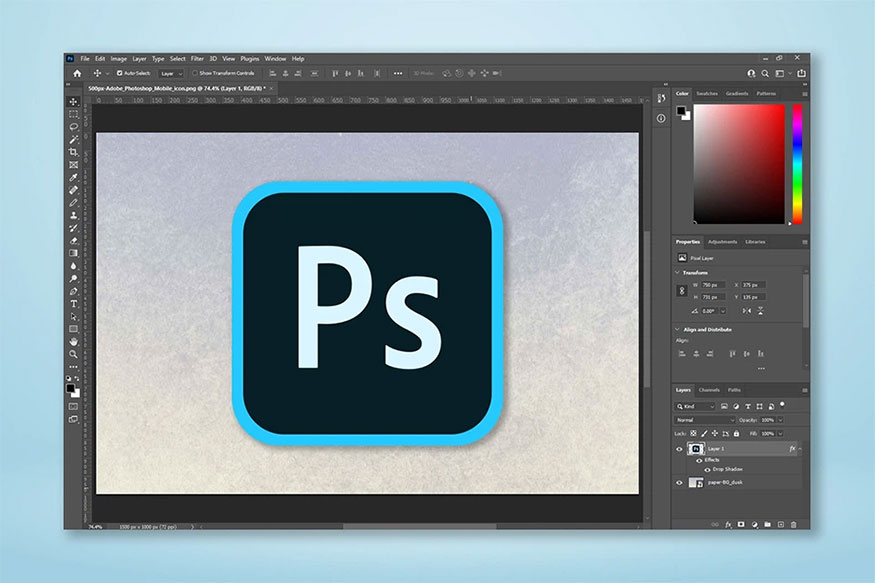Screen dimensions: 875x583
Task: Toggle the layer filter on/off switch
Action: coord(782,404)
